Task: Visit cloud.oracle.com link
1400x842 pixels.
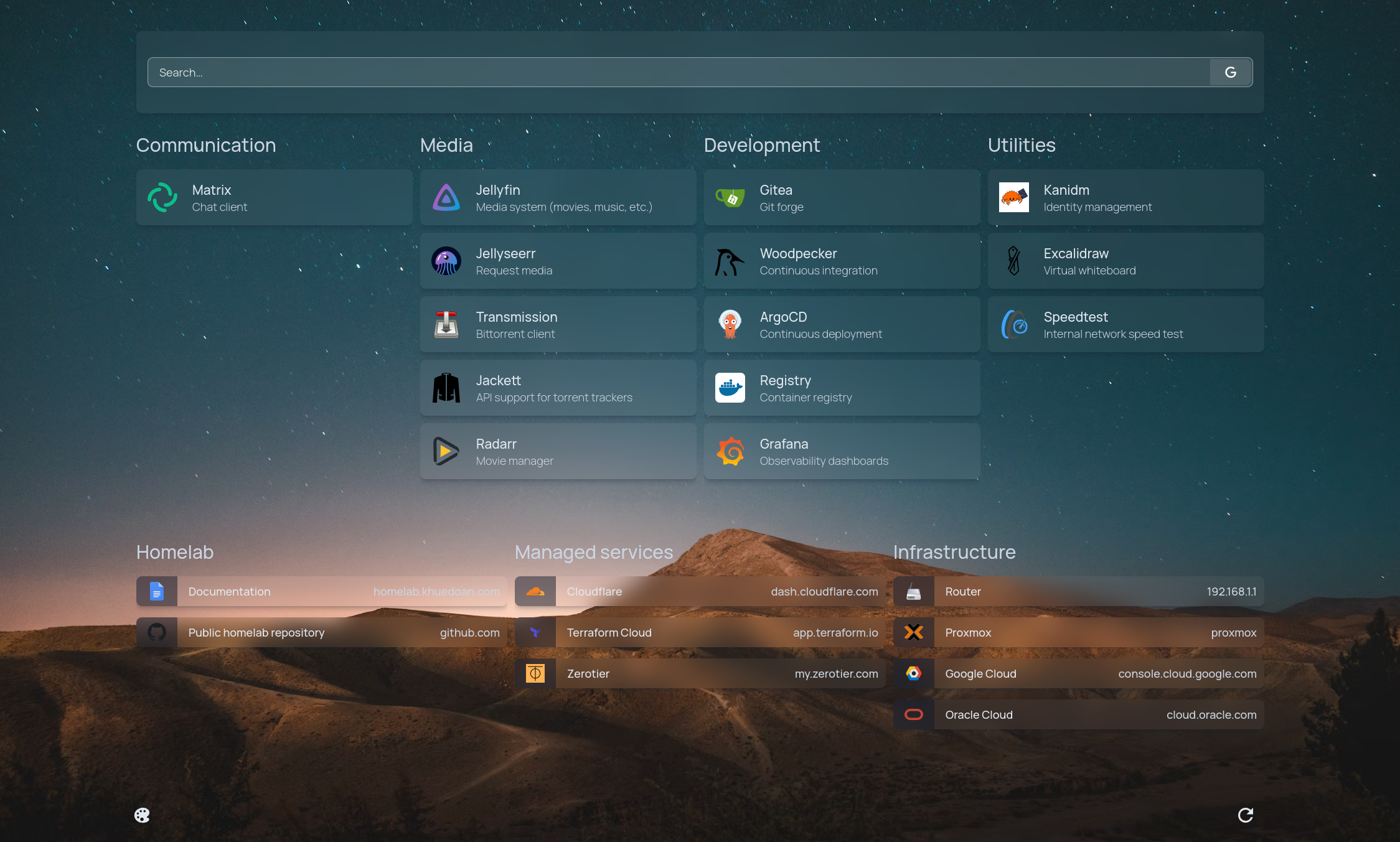Action: pos(1211,714)
